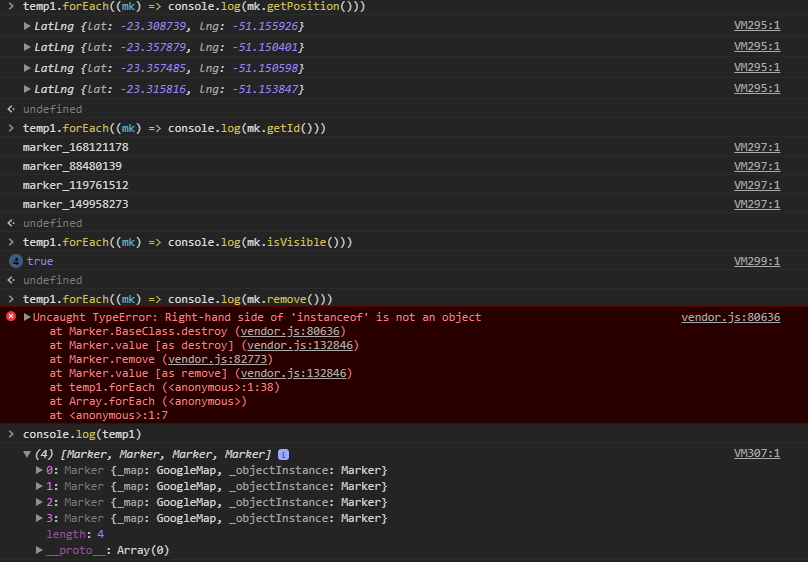This screenshot has height=562, width=808.
Task: Open VM297:1 link beside marker_119761512
Action: pos(756,185)
